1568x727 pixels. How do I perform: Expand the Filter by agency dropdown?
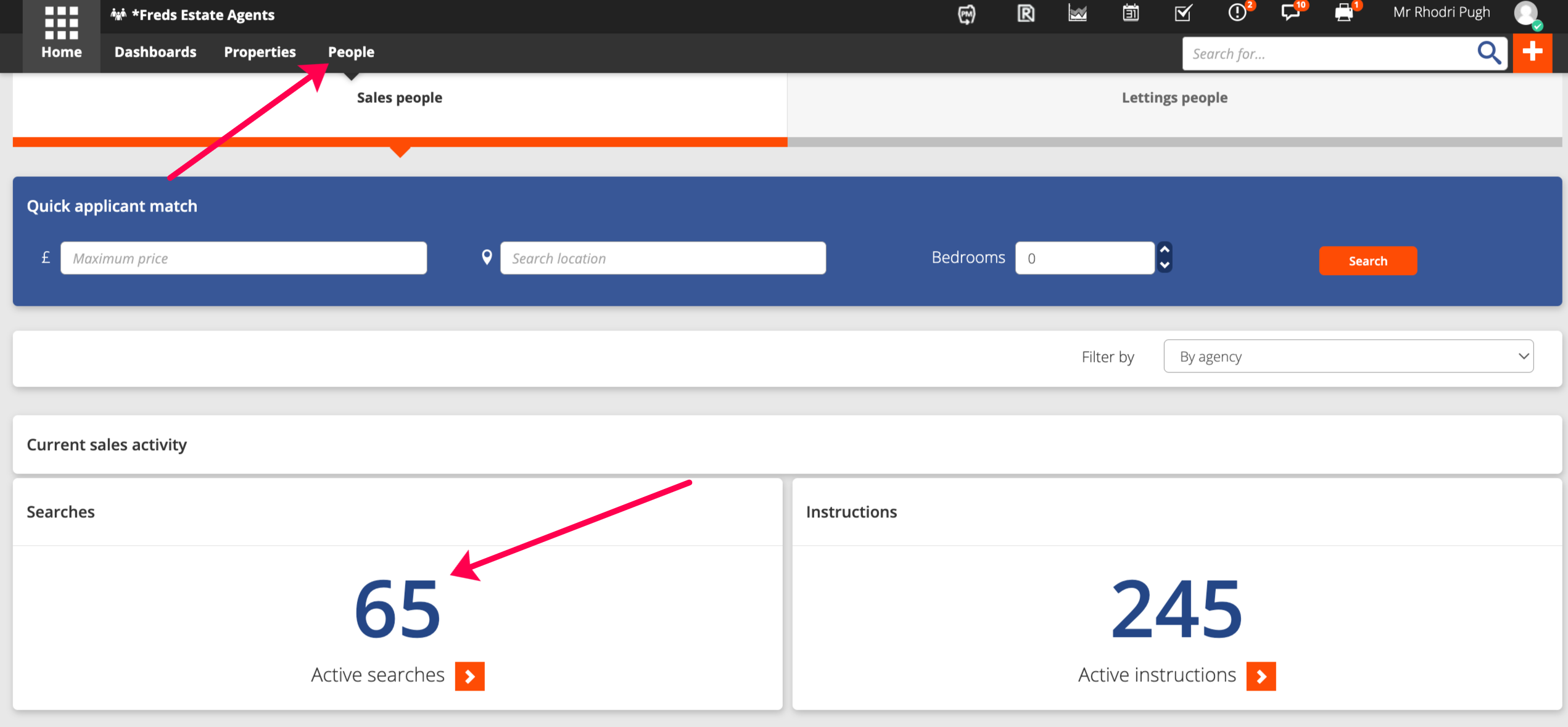pos(1348,356)
